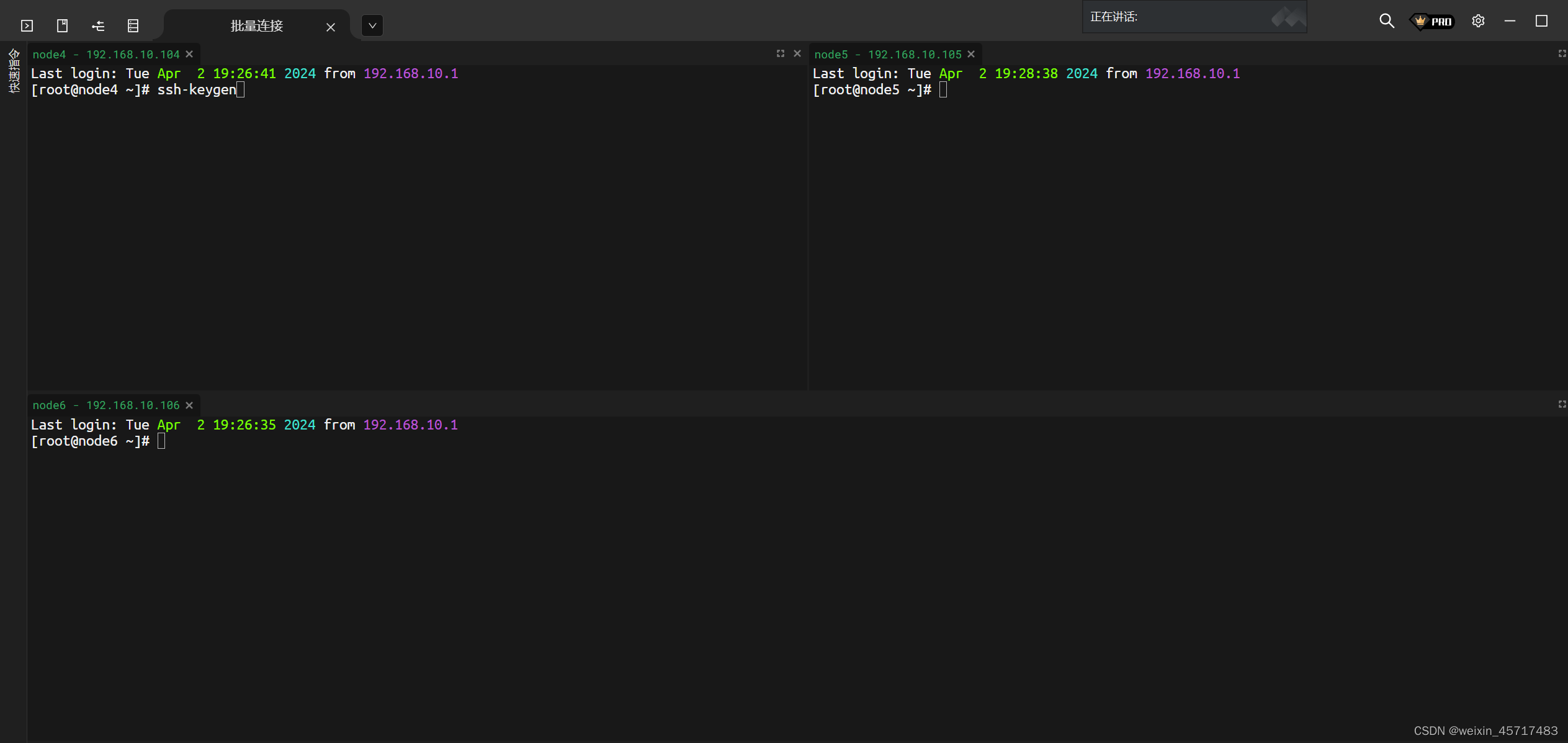Select the node5 - 192.168.10.105 tab
This screenshot has width=1568, height=743.
[x=887, y=55]
